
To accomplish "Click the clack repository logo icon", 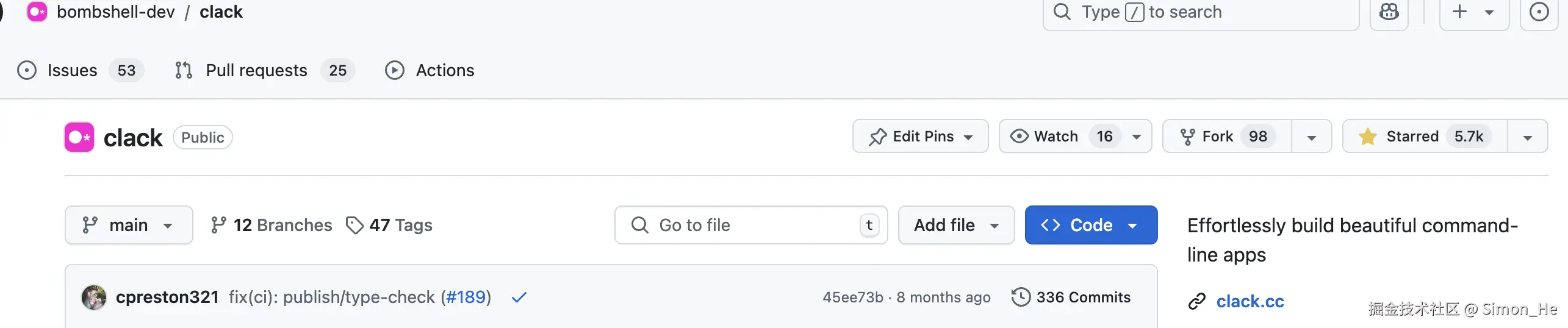I will (x=79, y=137).
